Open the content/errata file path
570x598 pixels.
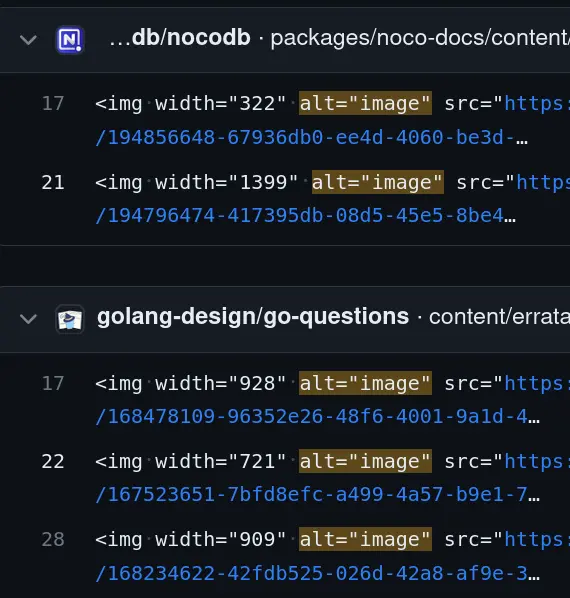pos(499,317)
